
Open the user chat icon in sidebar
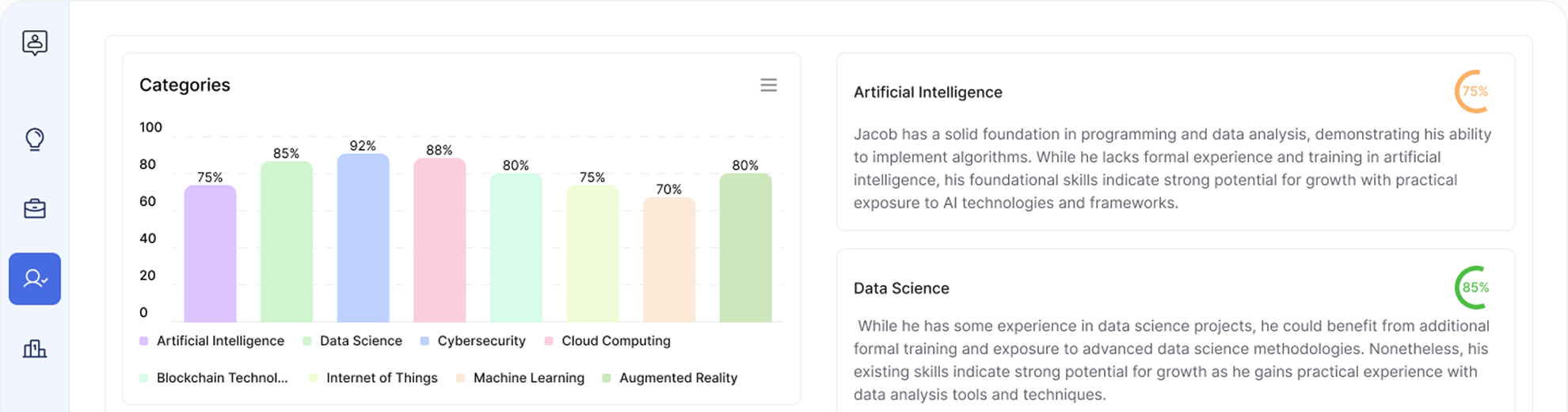click(35, 43)
